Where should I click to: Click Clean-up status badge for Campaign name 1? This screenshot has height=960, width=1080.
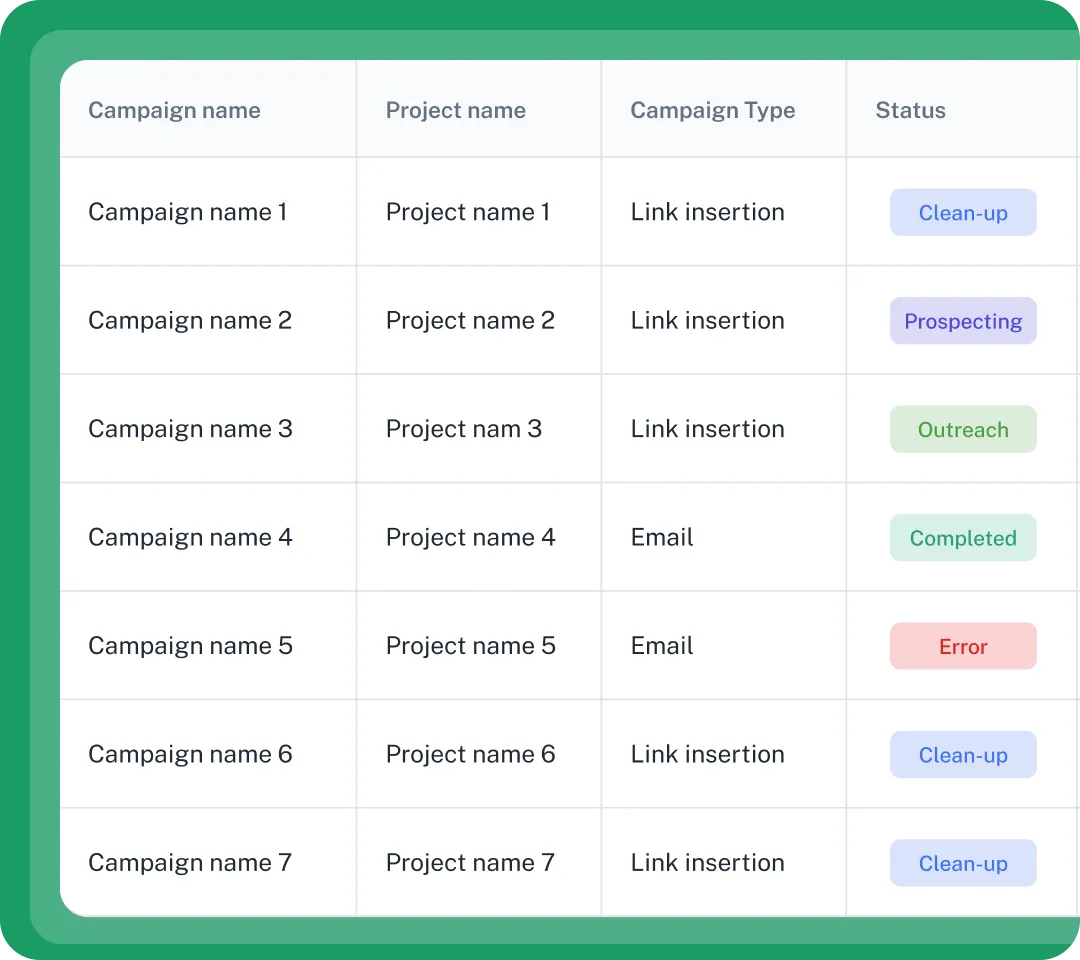pyautogui.click(x=963, y=213)
